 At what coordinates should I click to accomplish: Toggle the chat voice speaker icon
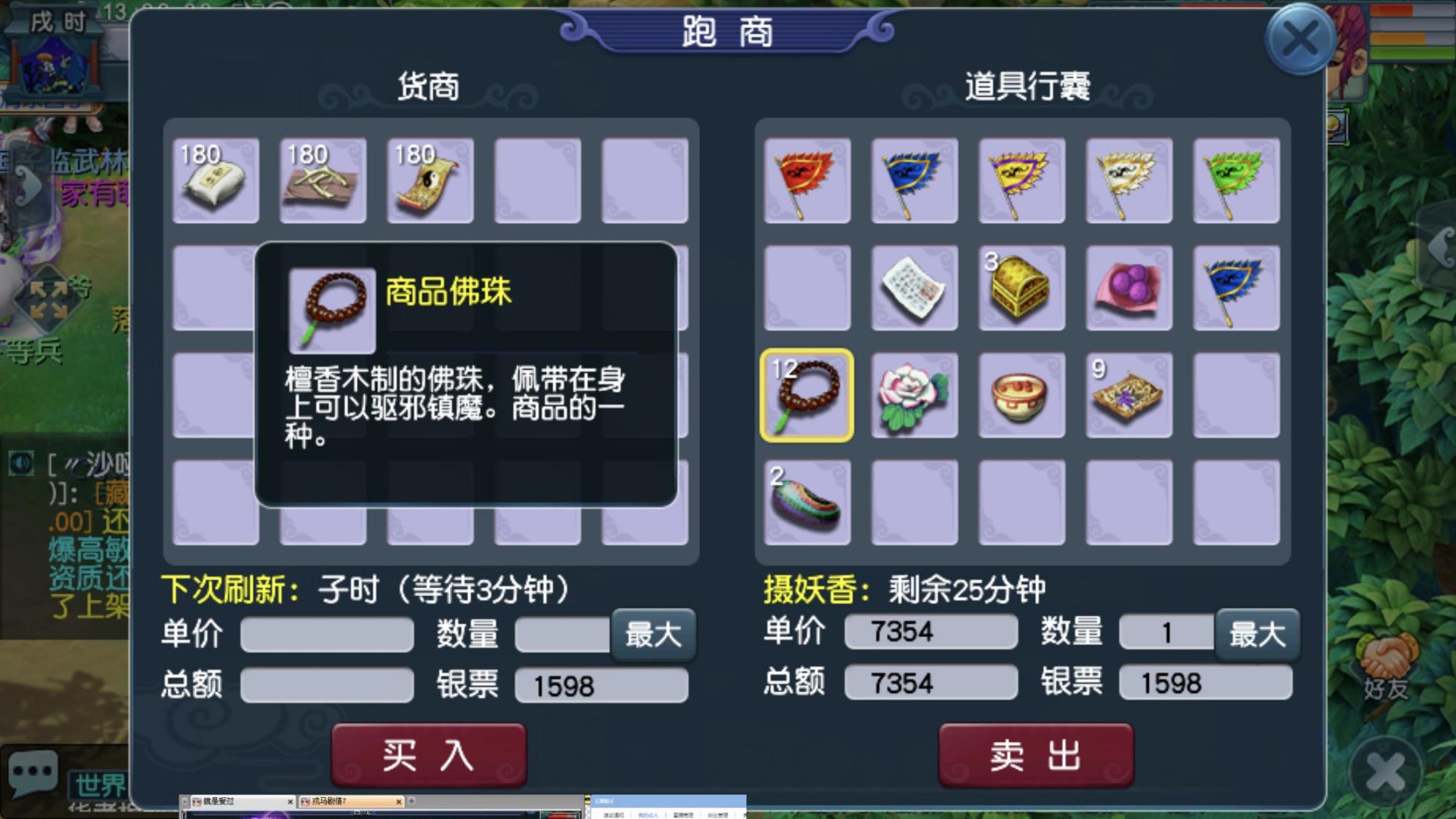(21, 463)
